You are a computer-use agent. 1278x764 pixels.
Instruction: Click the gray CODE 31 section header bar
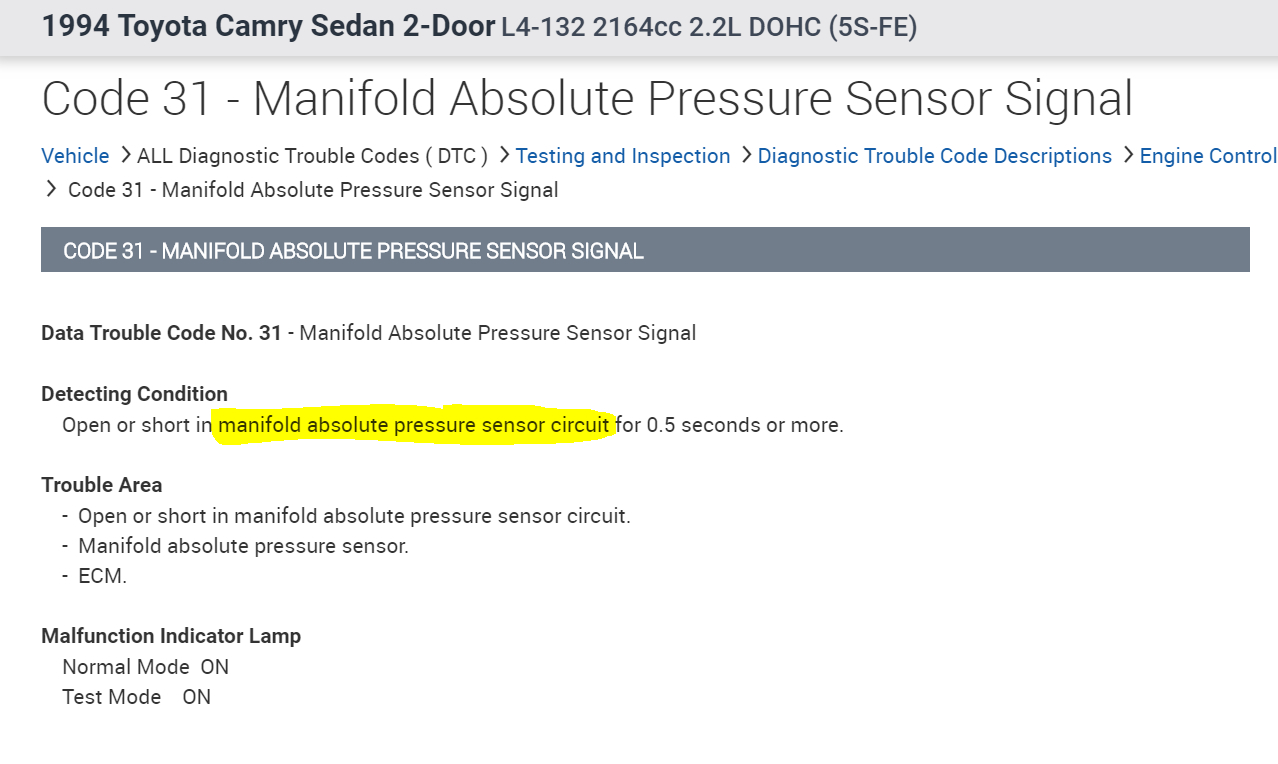(x=645, y=250)
